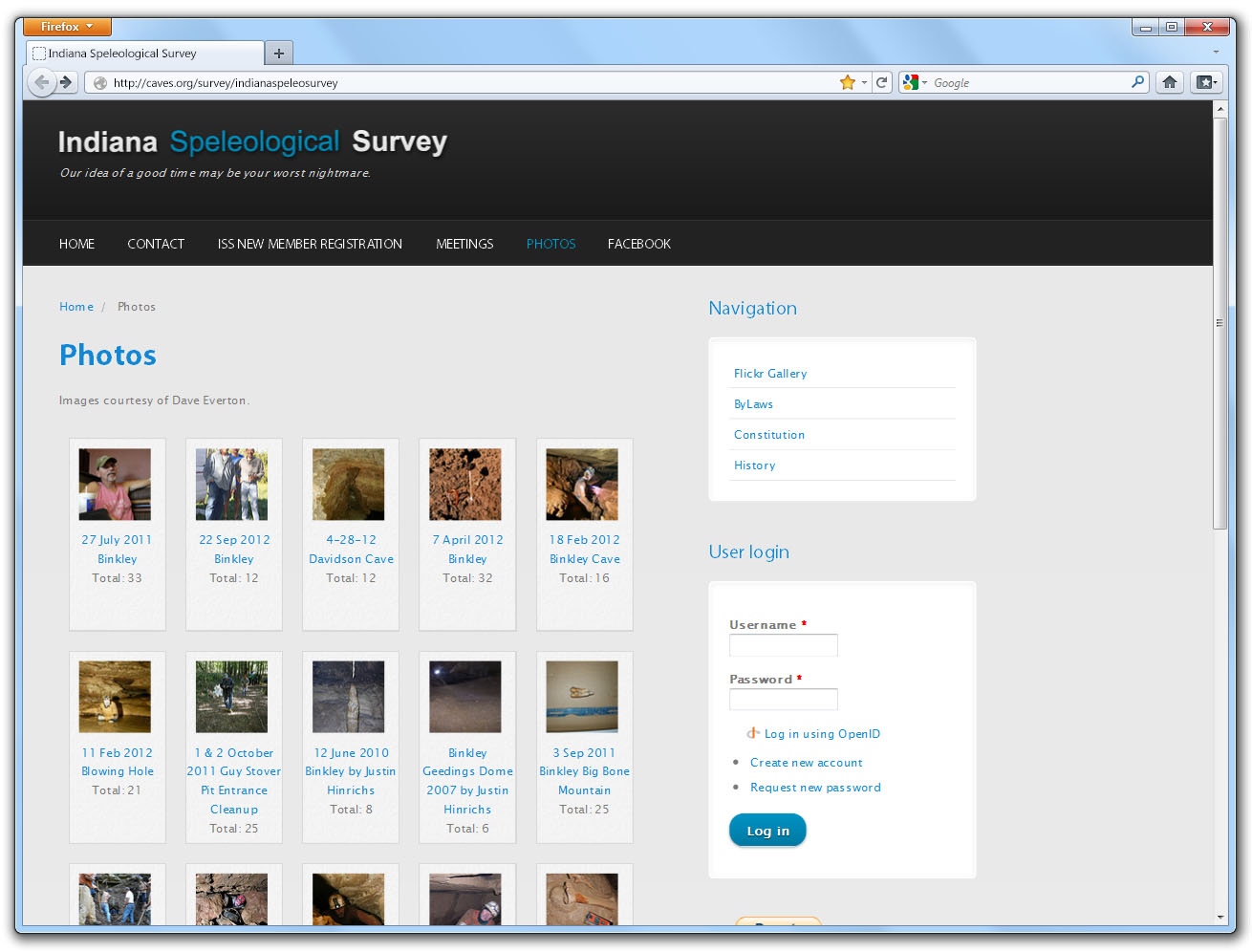Click the 22 Sep 2012 Binkley link text

tap(234, 550)
